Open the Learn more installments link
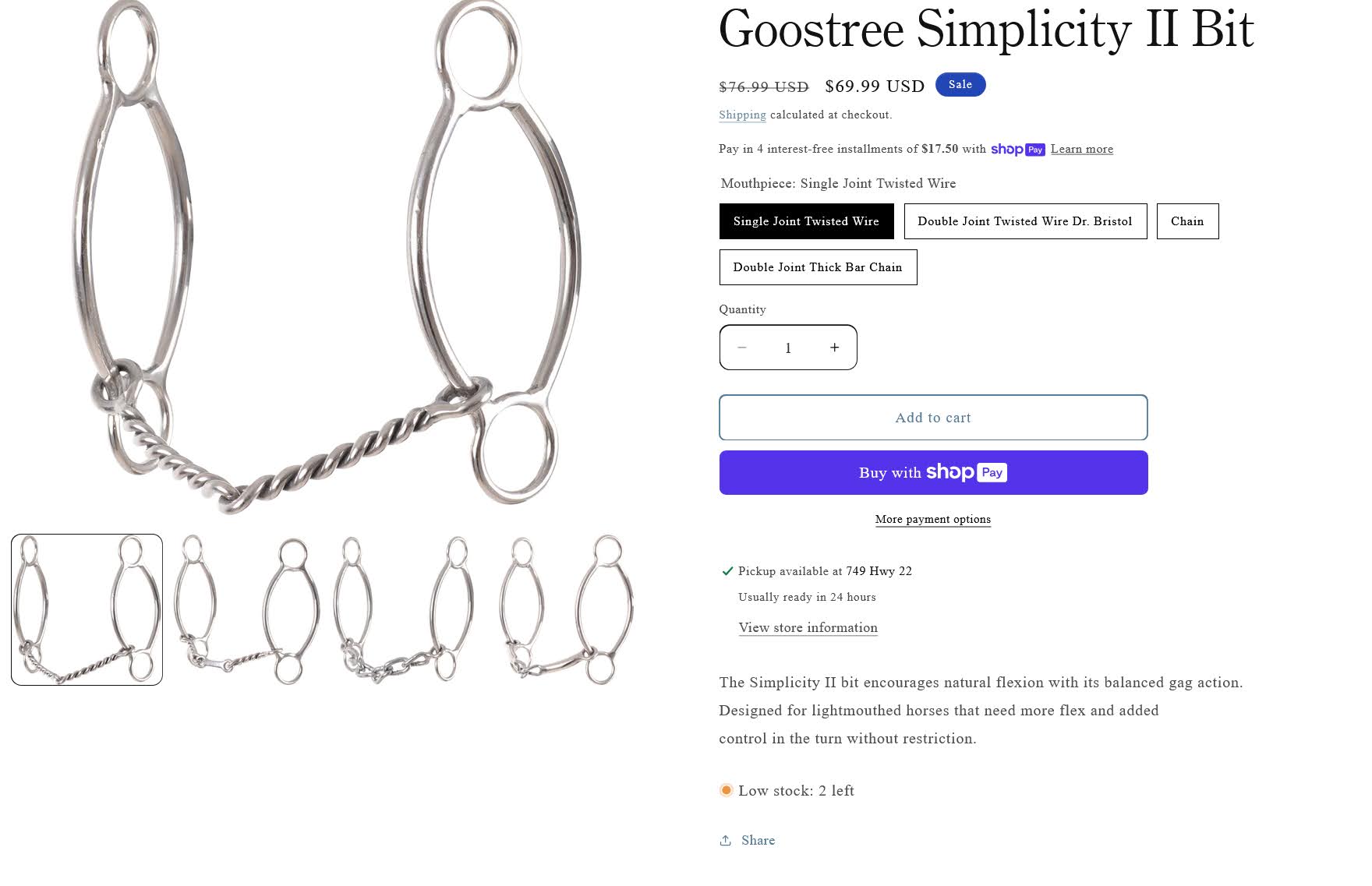1372x886 pixels. click(x=1082, y=149)
